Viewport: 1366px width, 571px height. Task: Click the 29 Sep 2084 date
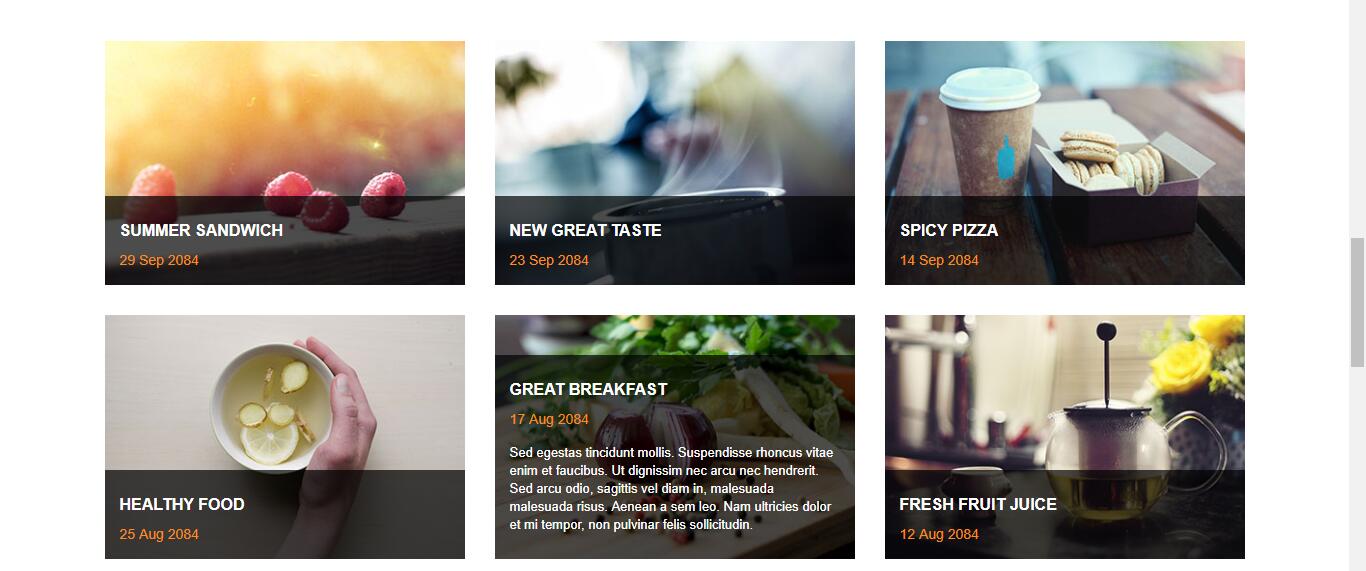click(x=159, y=260)
